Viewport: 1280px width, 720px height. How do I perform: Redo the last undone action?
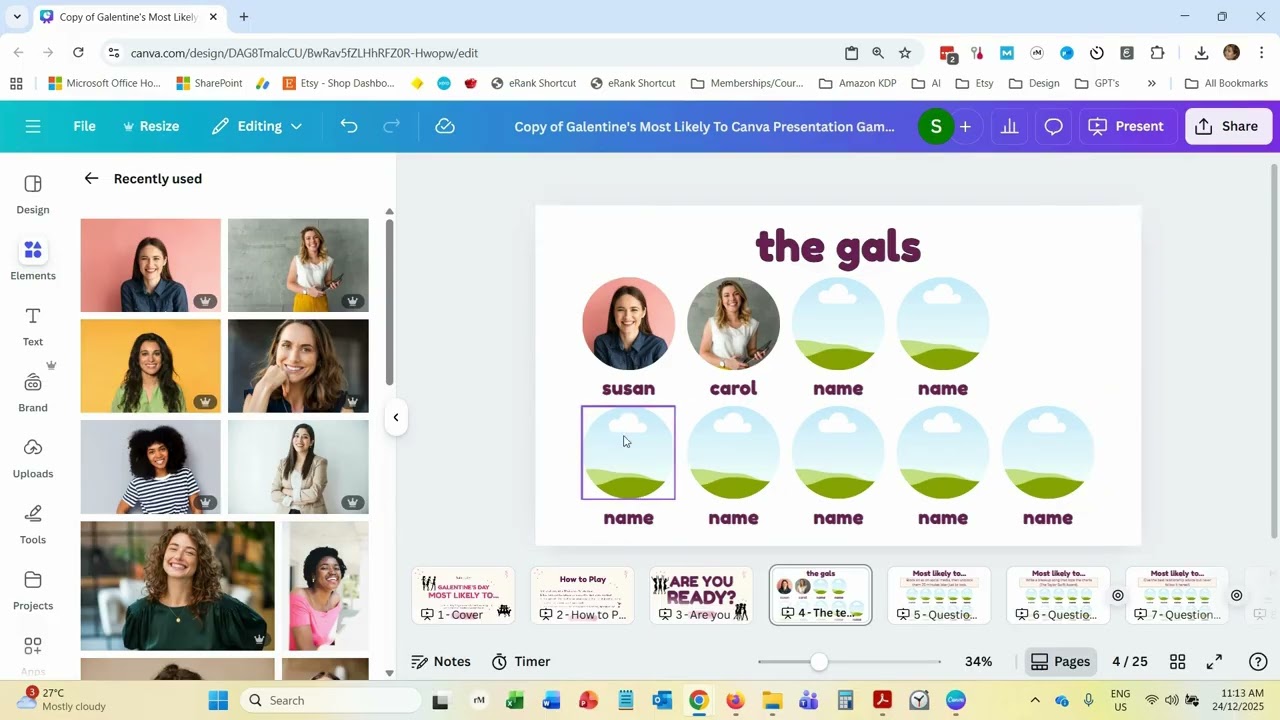[392, 126]
